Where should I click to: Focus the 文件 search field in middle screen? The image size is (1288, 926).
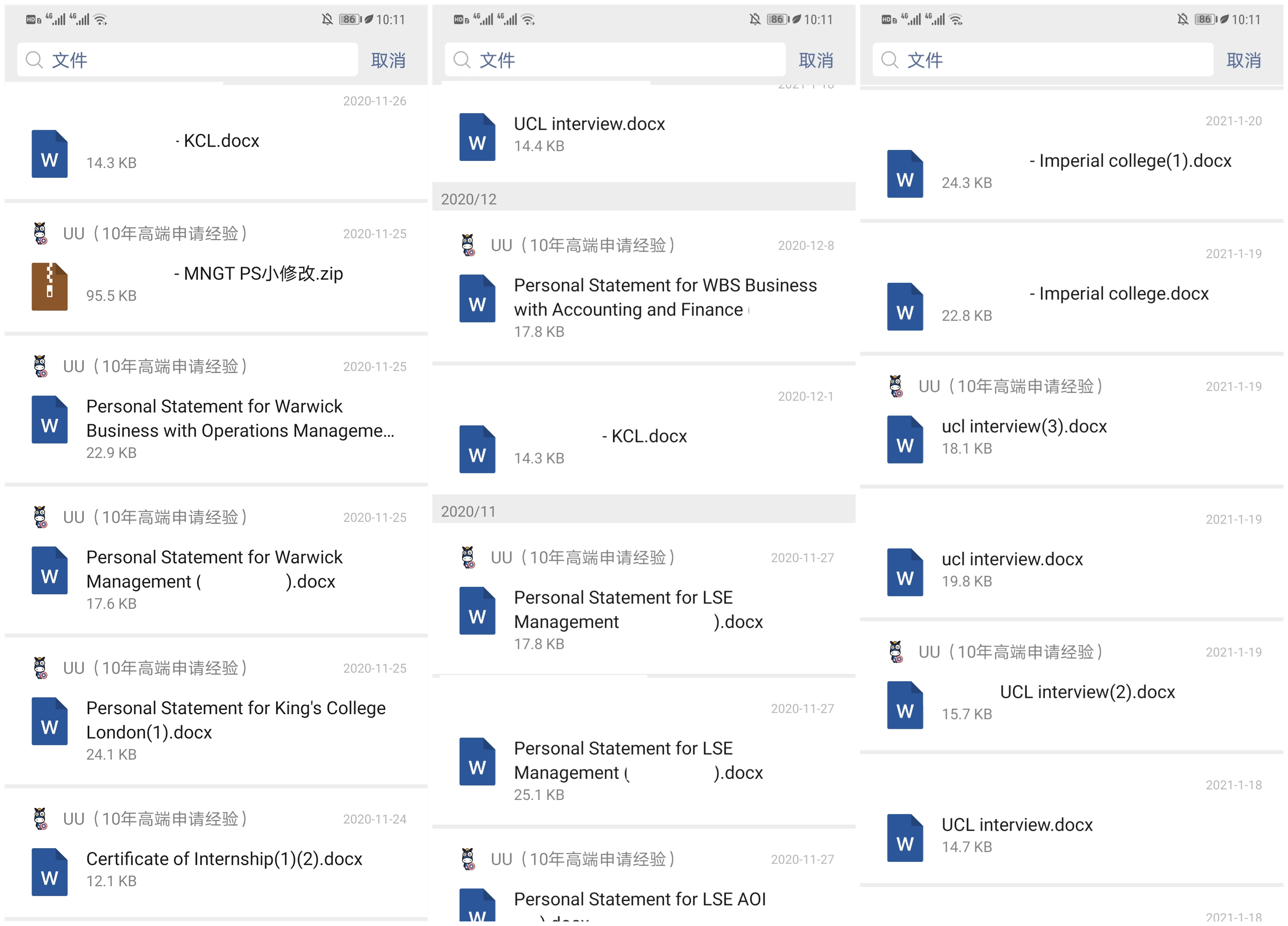click(615, 60)
